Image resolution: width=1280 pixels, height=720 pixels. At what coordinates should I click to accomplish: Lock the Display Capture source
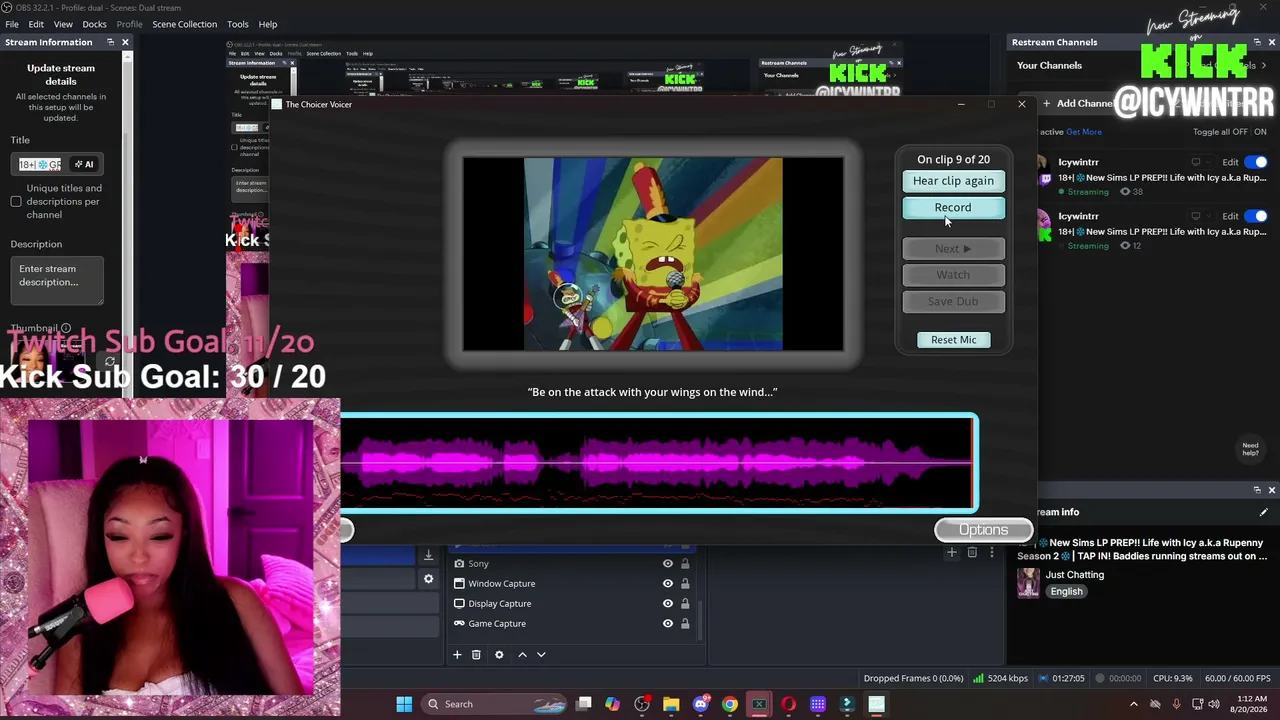coord(685,604)
